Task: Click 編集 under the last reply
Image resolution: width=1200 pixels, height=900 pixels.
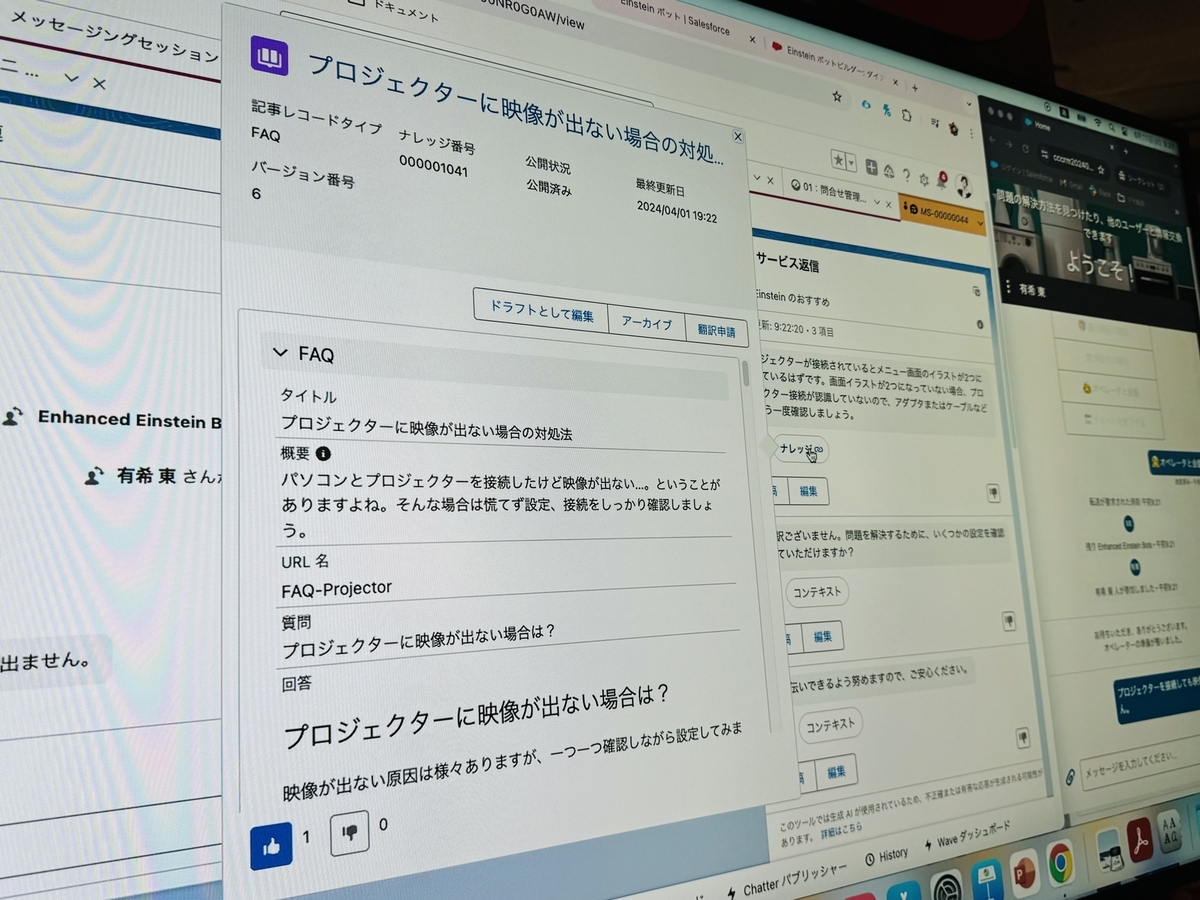Action: tap(836, 772)
